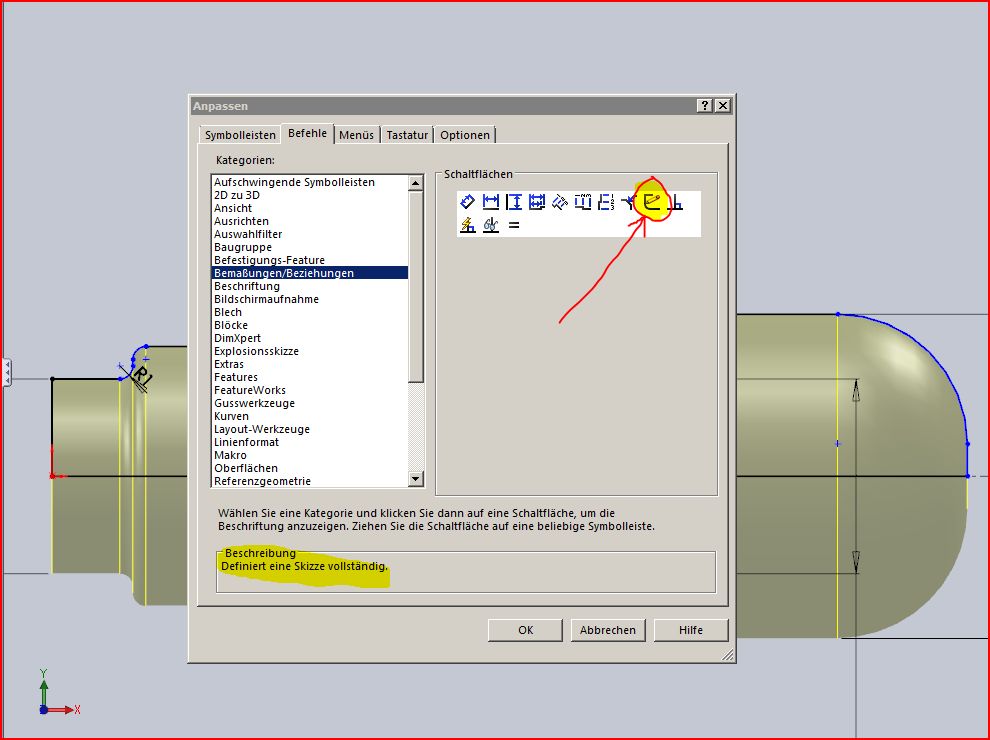This screenshot has width=990, height=740.
Task: Open the Menüs tab
Action: [x=356, y=135]
